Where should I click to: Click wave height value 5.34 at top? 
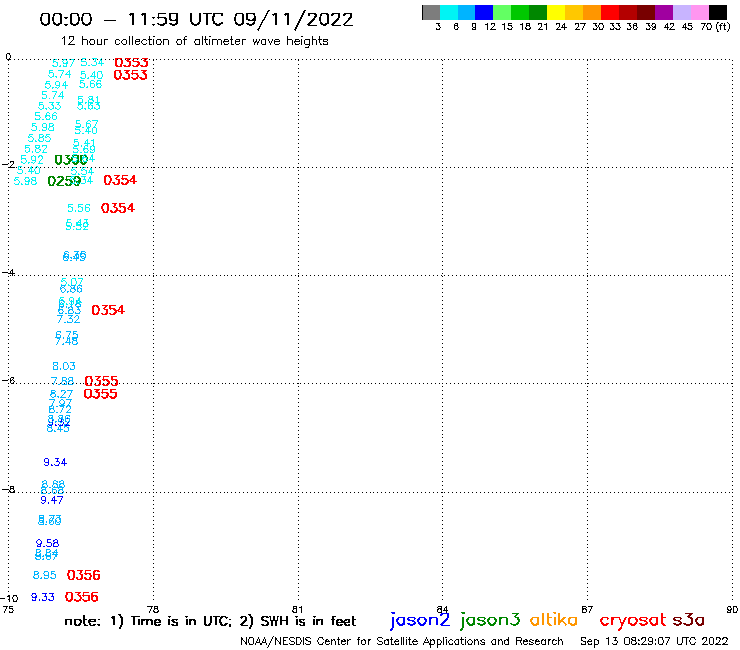pos(92,62)
